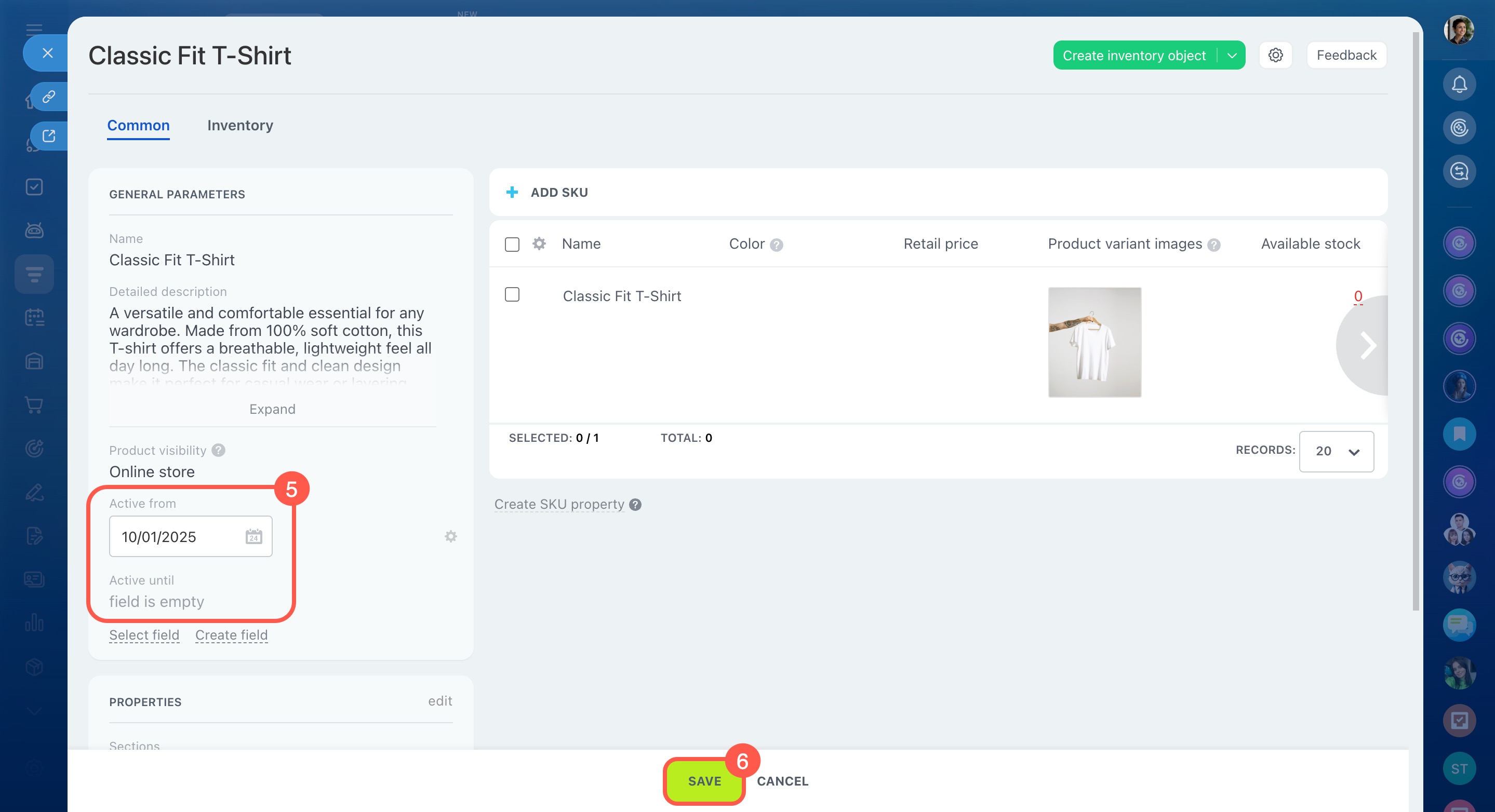Click the calendar icon in Active from
The height and width of the screenshot is (812, 1495).
point(253,536)
